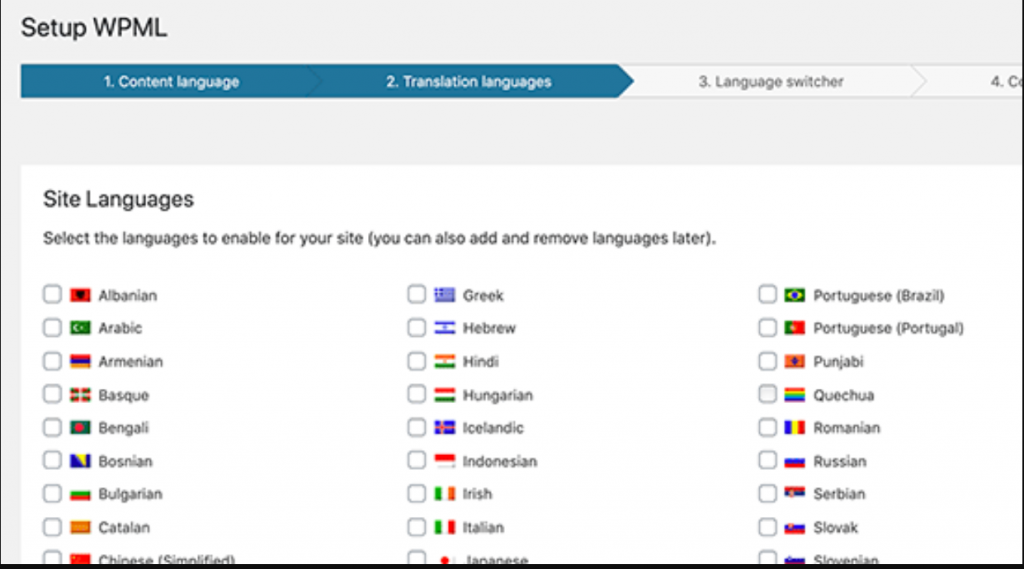Click the Portuguese (Portugal) flag icon
Image resolution: width=1024 pixels, height=569 pixels.
coord(795,328)
